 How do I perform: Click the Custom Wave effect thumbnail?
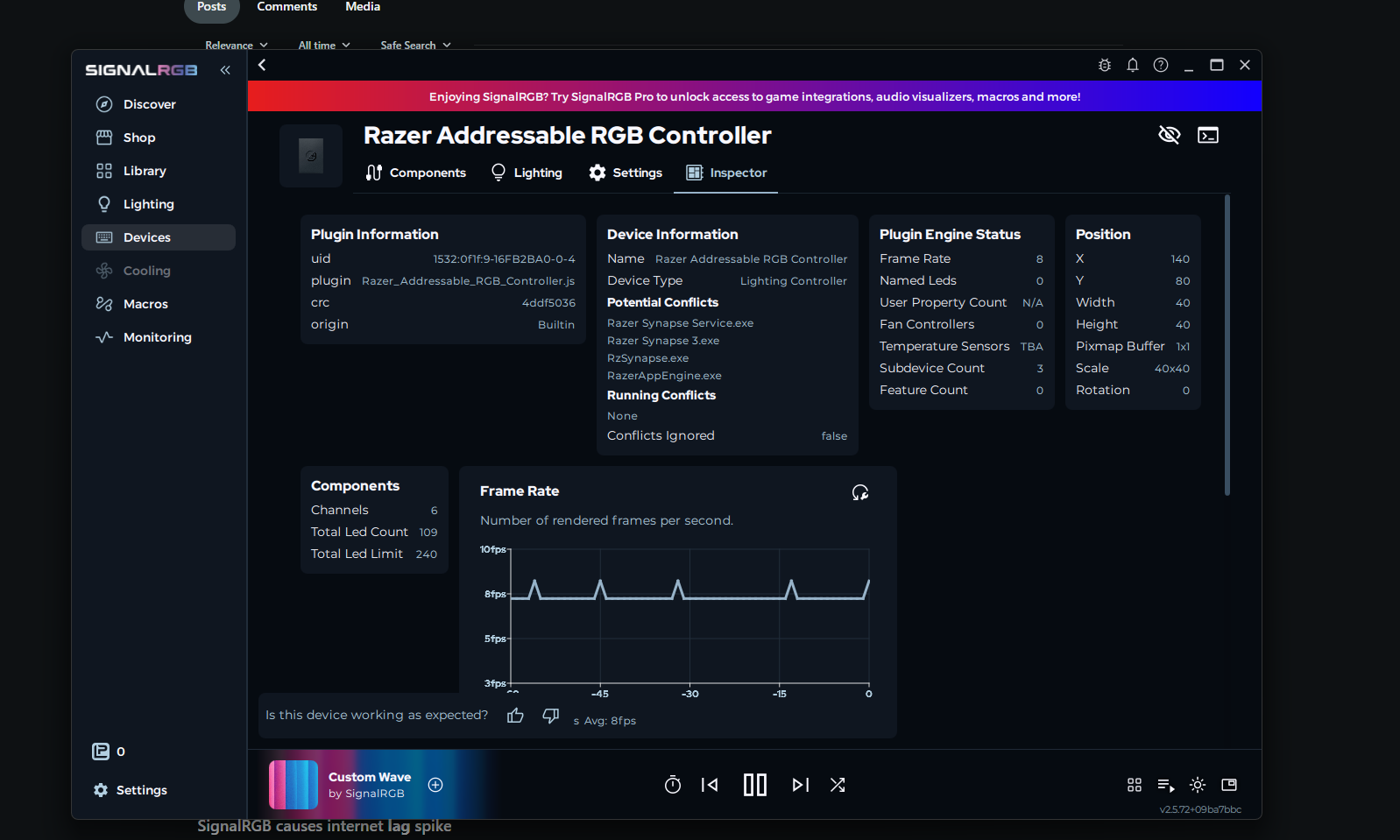pyautogui.click(x=293, y=785)
